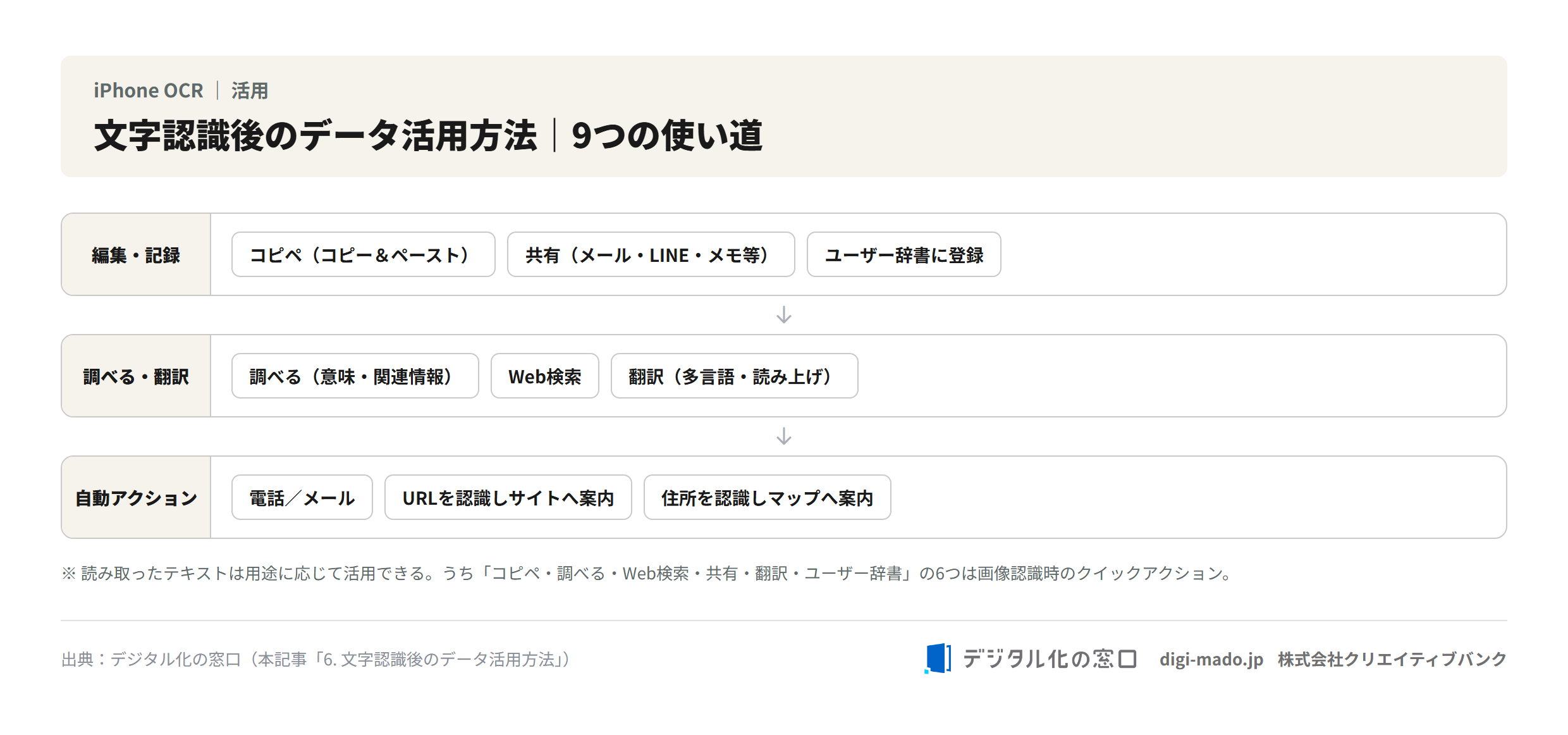
Task: Select the URLを認識しサイトへ案内 chip
Action: (x=508, y=497)
